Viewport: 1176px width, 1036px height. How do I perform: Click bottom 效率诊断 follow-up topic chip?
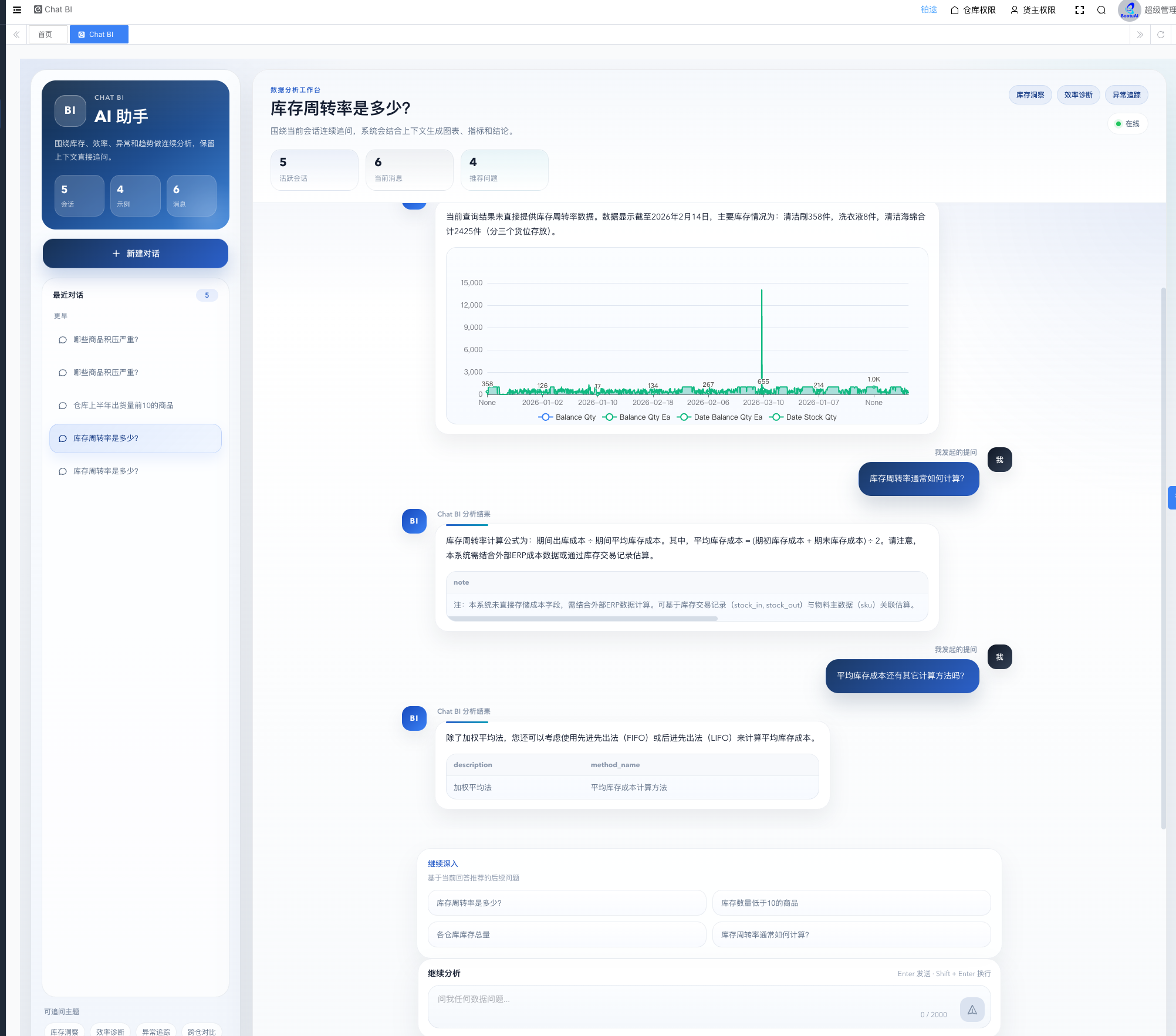(110, 1031)
